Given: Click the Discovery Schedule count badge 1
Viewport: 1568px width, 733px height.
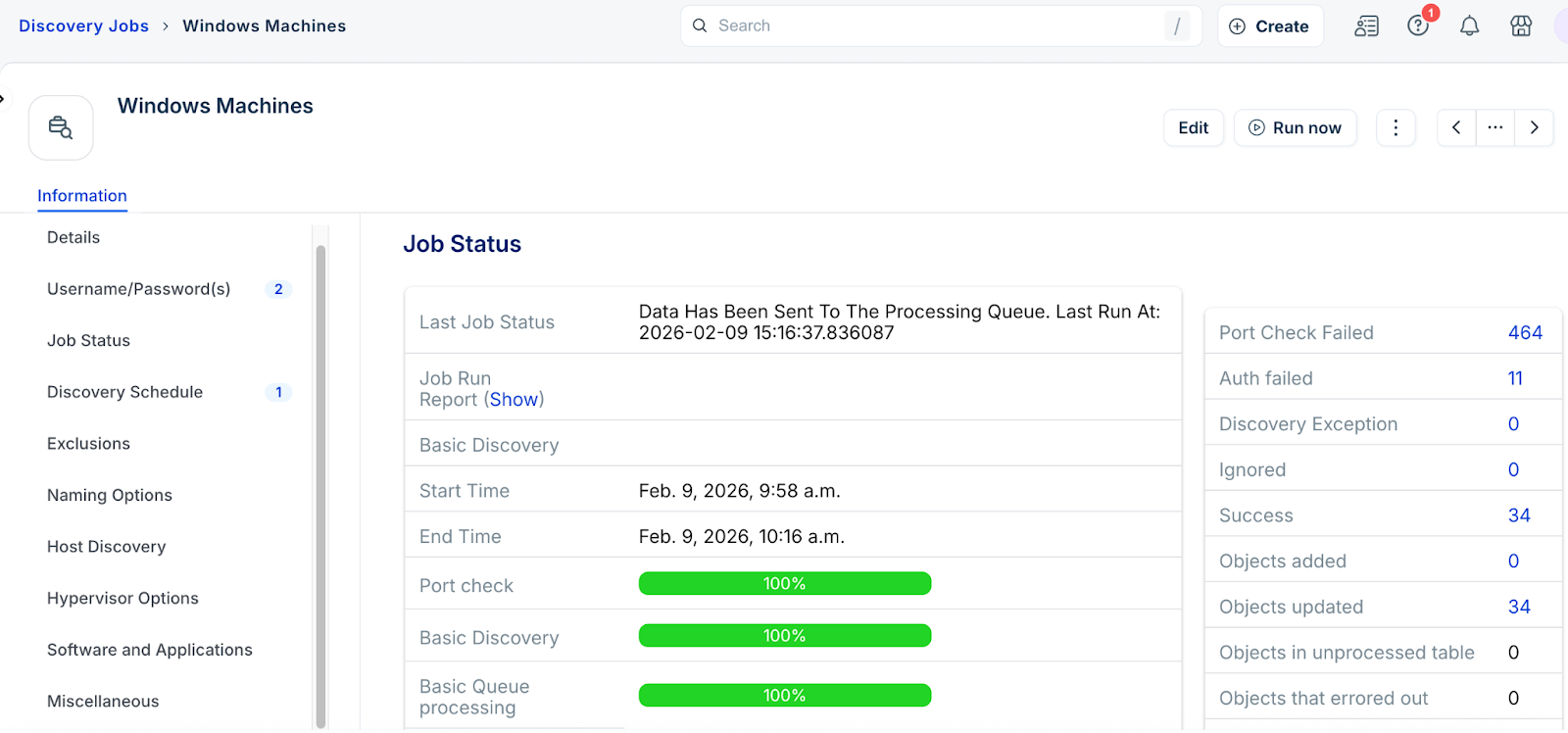Looking at the screenshot, I should pyautogui.click(x=278, y=392).
